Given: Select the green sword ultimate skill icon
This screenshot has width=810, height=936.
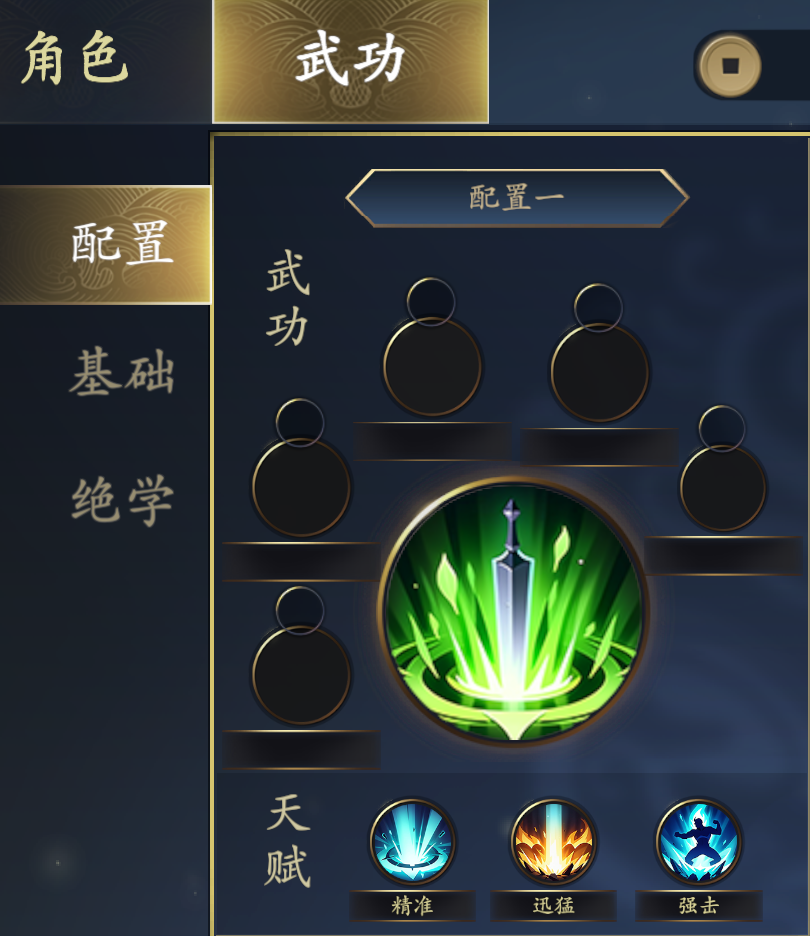Looking at the screenshot, I should [513, 612].
